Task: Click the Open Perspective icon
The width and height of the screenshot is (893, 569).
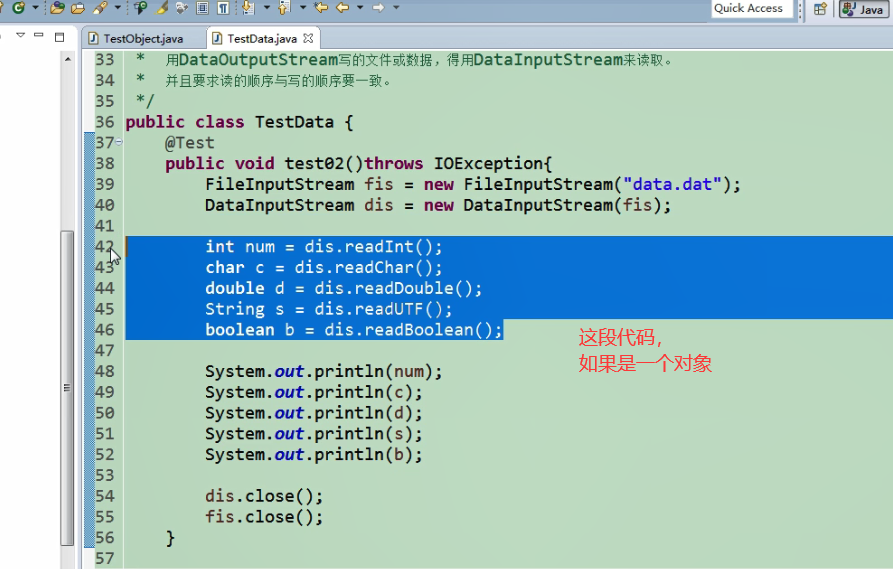Action: (820, 9)
